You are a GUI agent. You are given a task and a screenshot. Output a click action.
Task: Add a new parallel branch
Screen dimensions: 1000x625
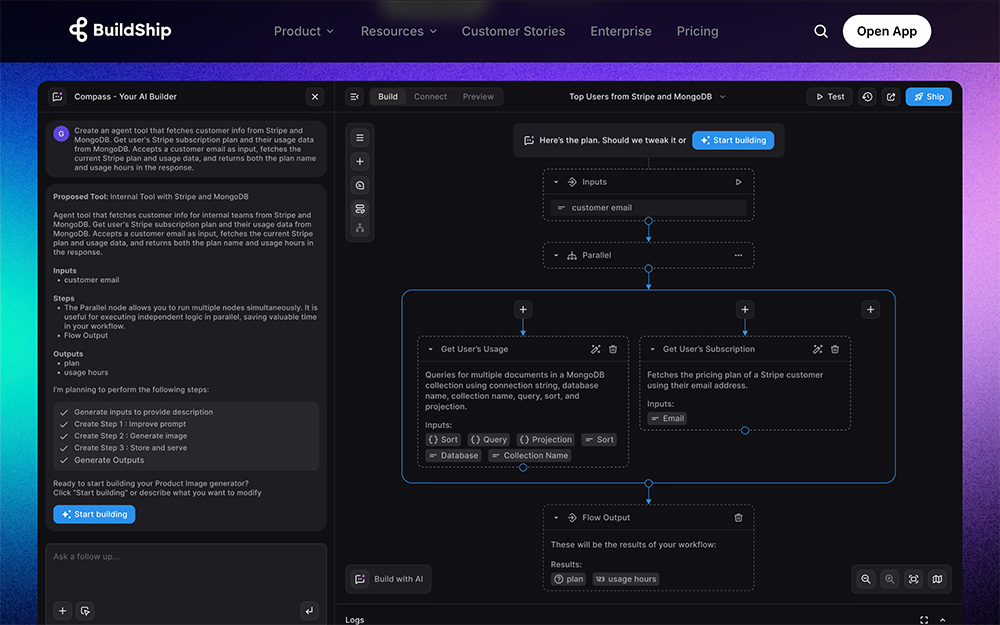(x=871, y=310)
